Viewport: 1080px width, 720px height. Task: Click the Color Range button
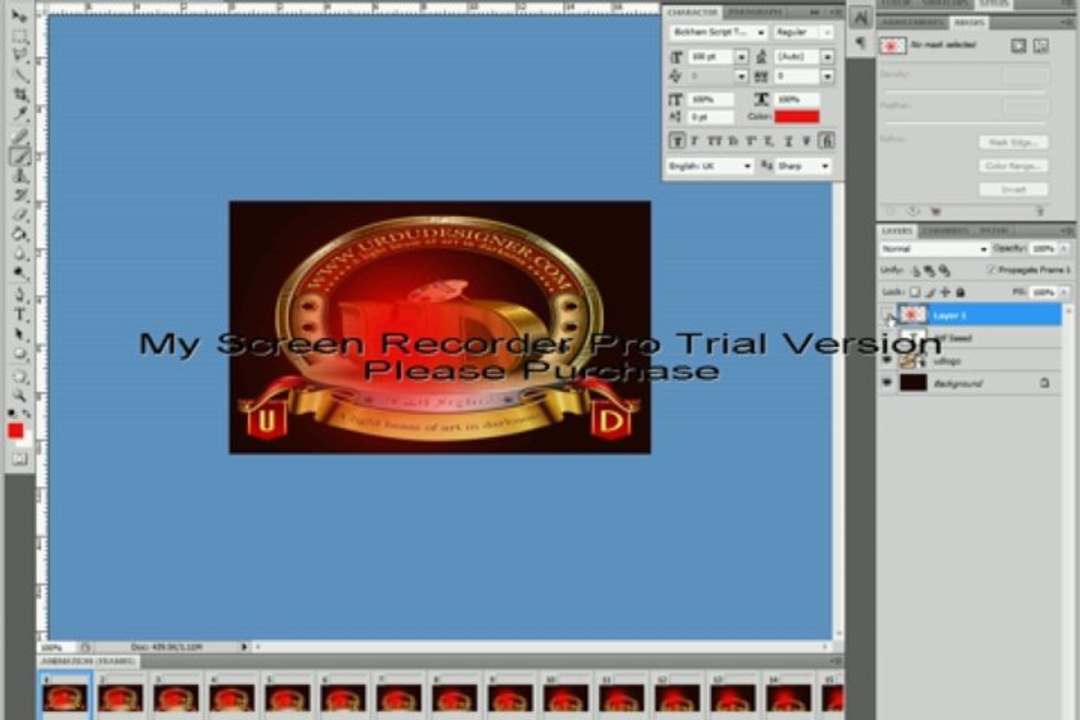pyautogui.click(x=1013, y=166)
